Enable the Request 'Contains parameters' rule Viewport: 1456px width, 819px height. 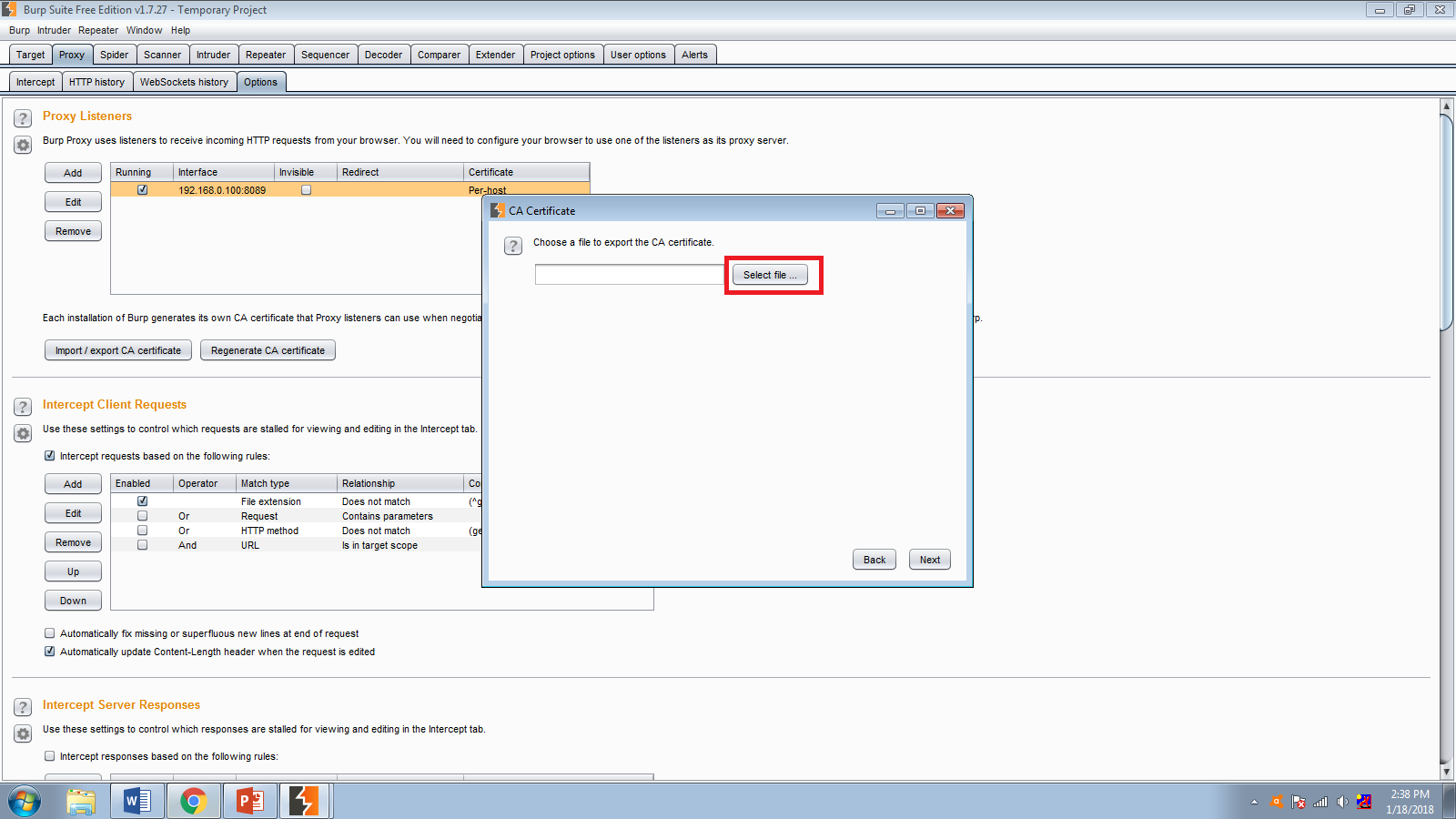tap(143, 516)
